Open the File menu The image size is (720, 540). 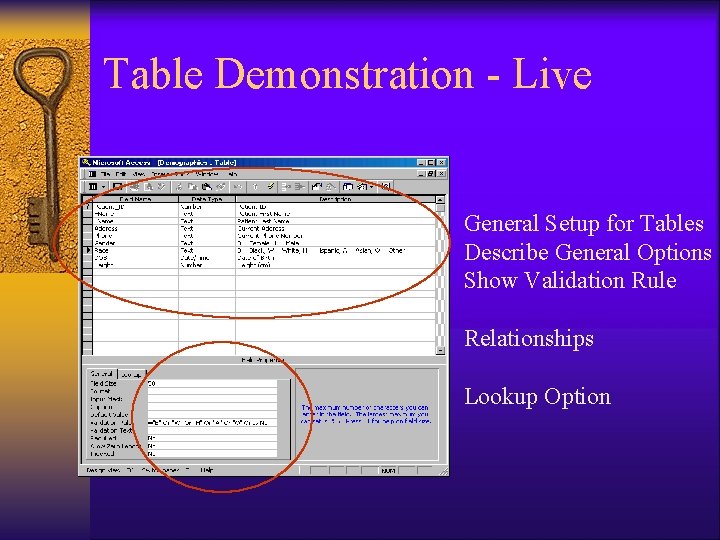(x=106, y=174)
